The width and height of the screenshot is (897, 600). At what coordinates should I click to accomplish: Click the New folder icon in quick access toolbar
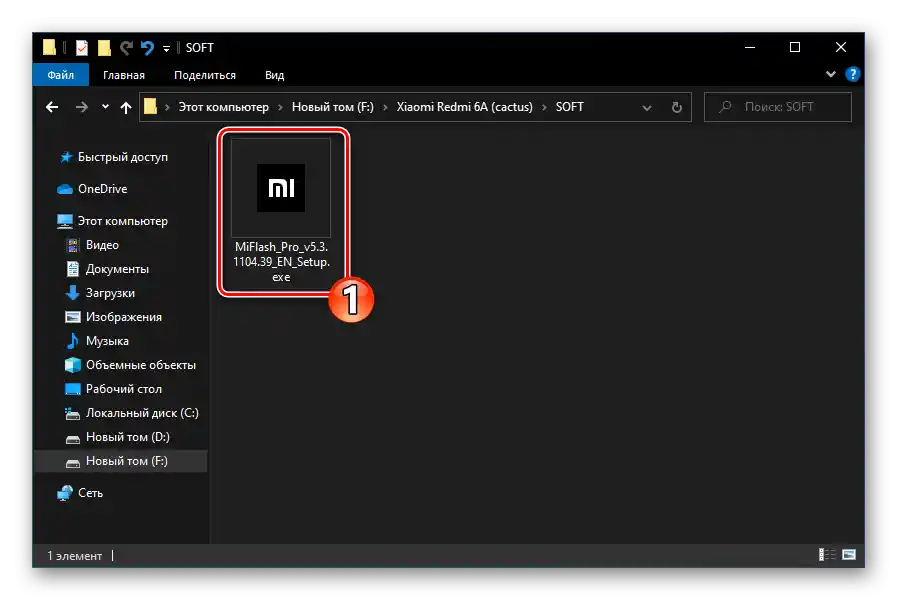(102, 47)
